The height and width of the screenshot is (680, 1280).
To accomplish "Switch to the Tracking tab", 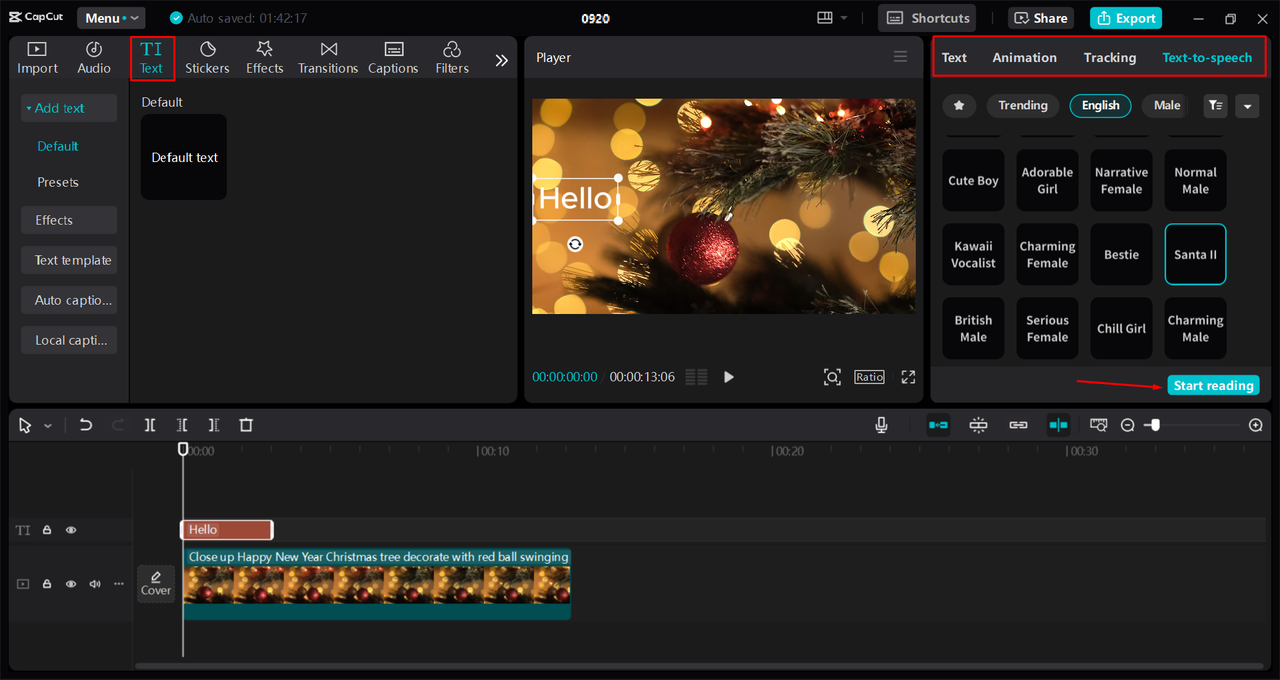I will [x=1109, y=58].
